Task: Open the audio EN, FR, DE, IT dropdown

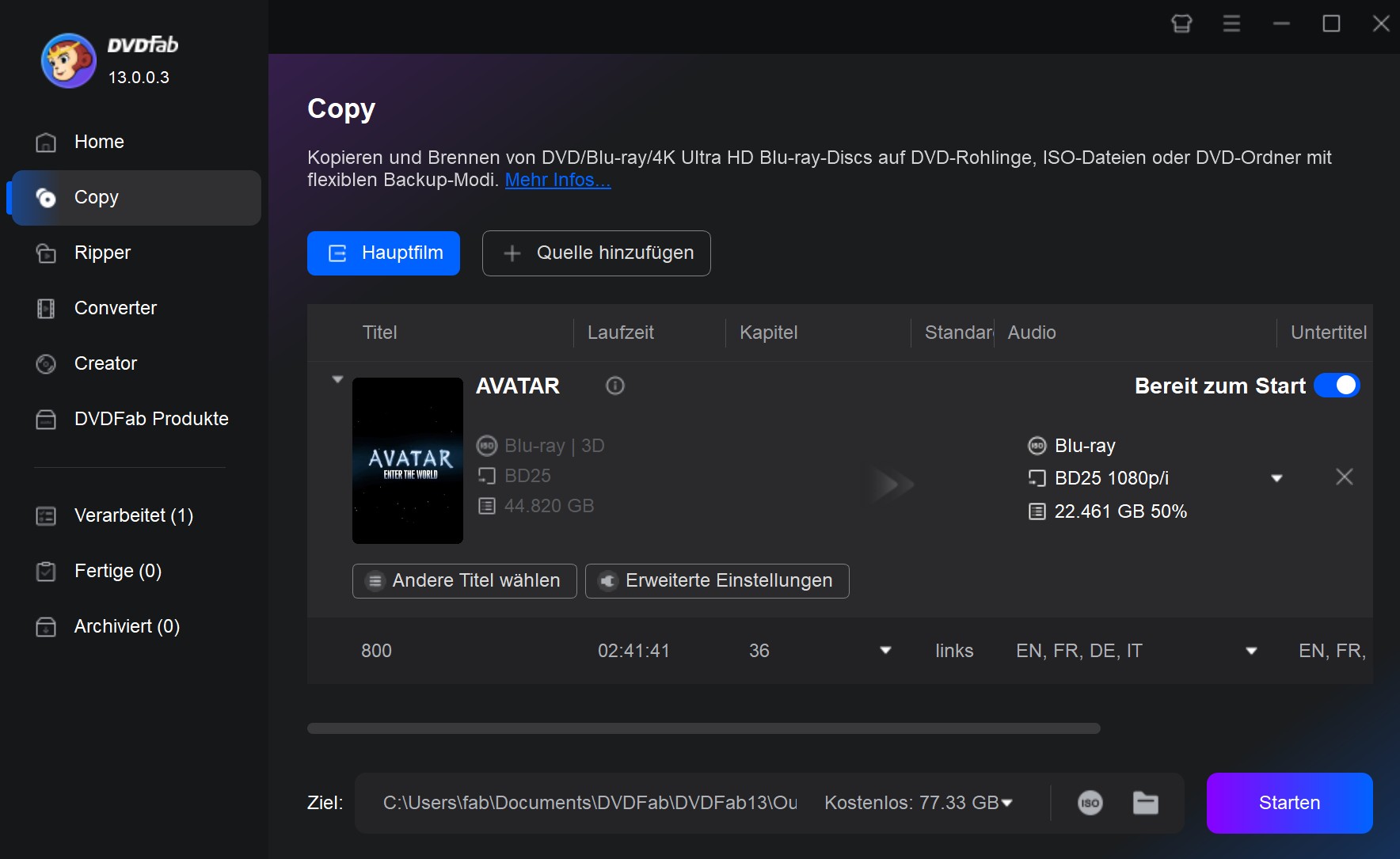Action: coord(1251,651)
